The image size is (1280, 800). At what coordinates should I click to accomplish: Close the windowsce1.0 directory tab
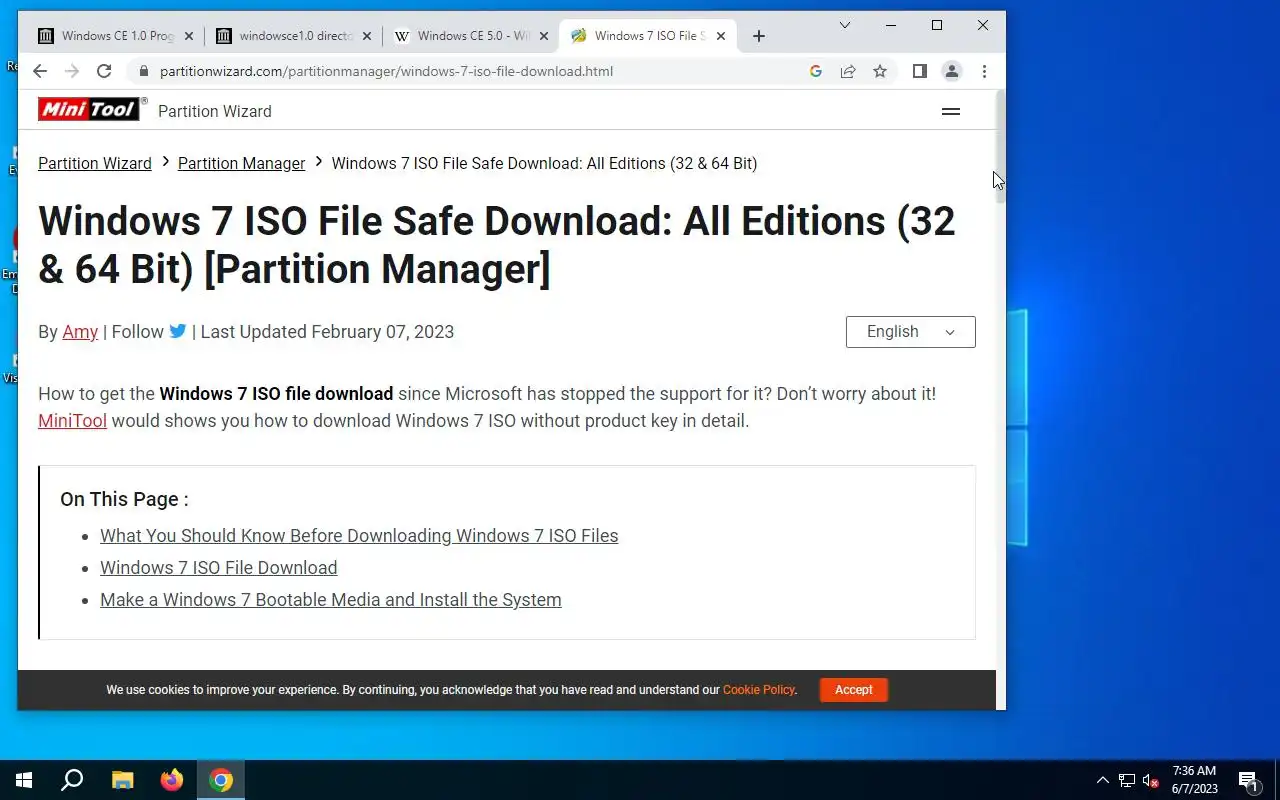point(367,36)
